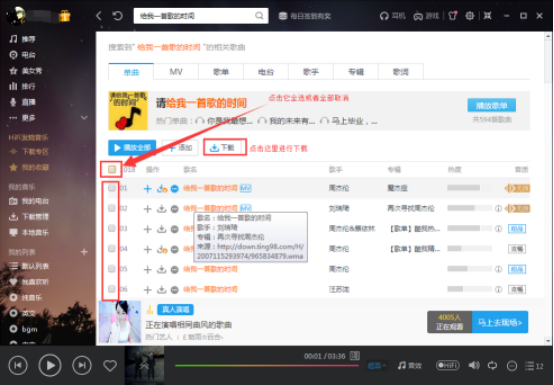Switch to the 歌手 tab
The image size is (554, 385).
[x=311, y=72]
